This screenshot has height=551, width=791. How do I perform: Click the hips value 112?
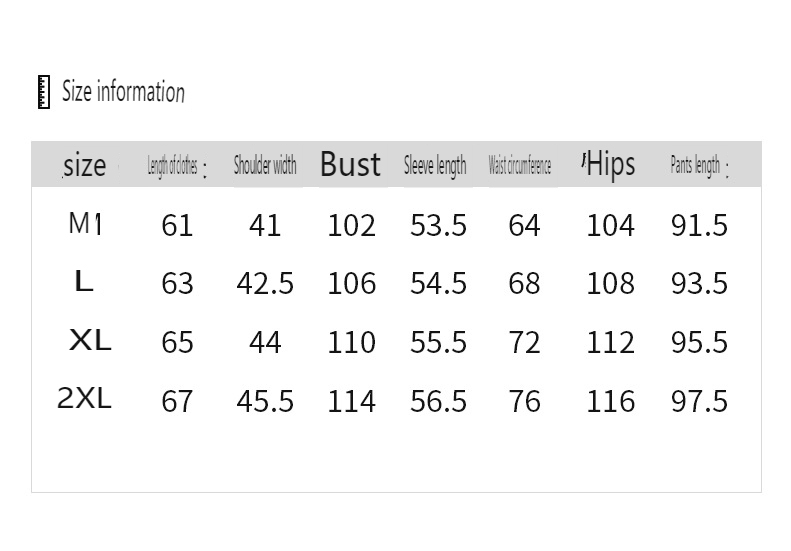pyautogui.click(x=610, y=343)
